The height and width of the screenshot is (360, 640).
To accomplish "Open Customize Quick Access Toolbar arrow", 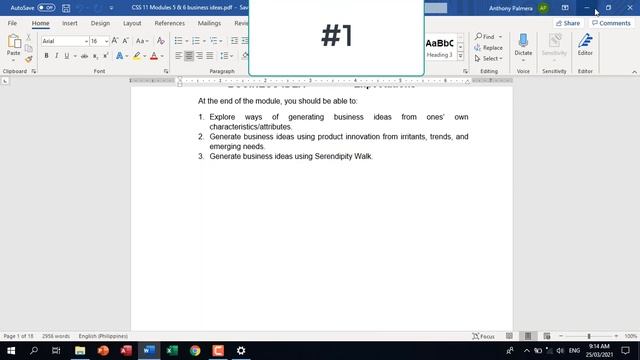I will 111,8.
